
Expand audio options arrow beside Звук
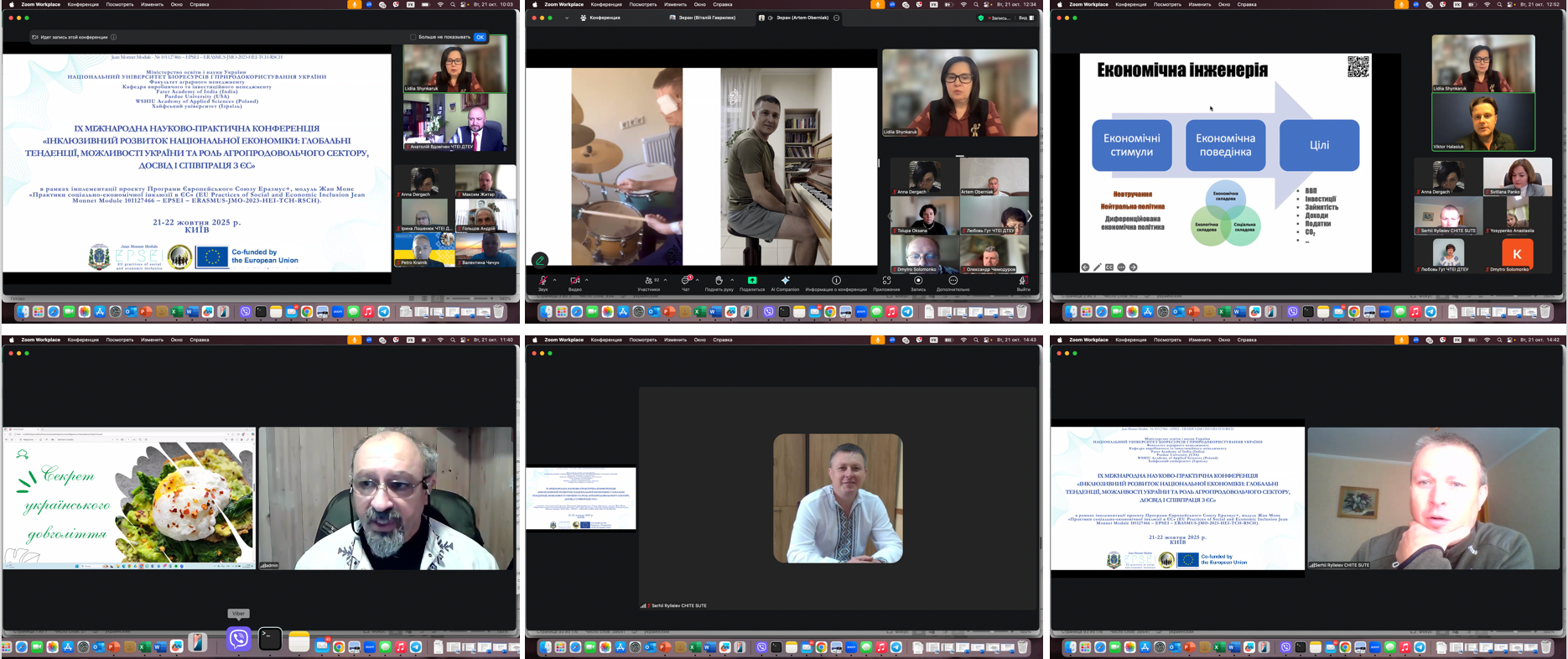[x=554, y=280]
